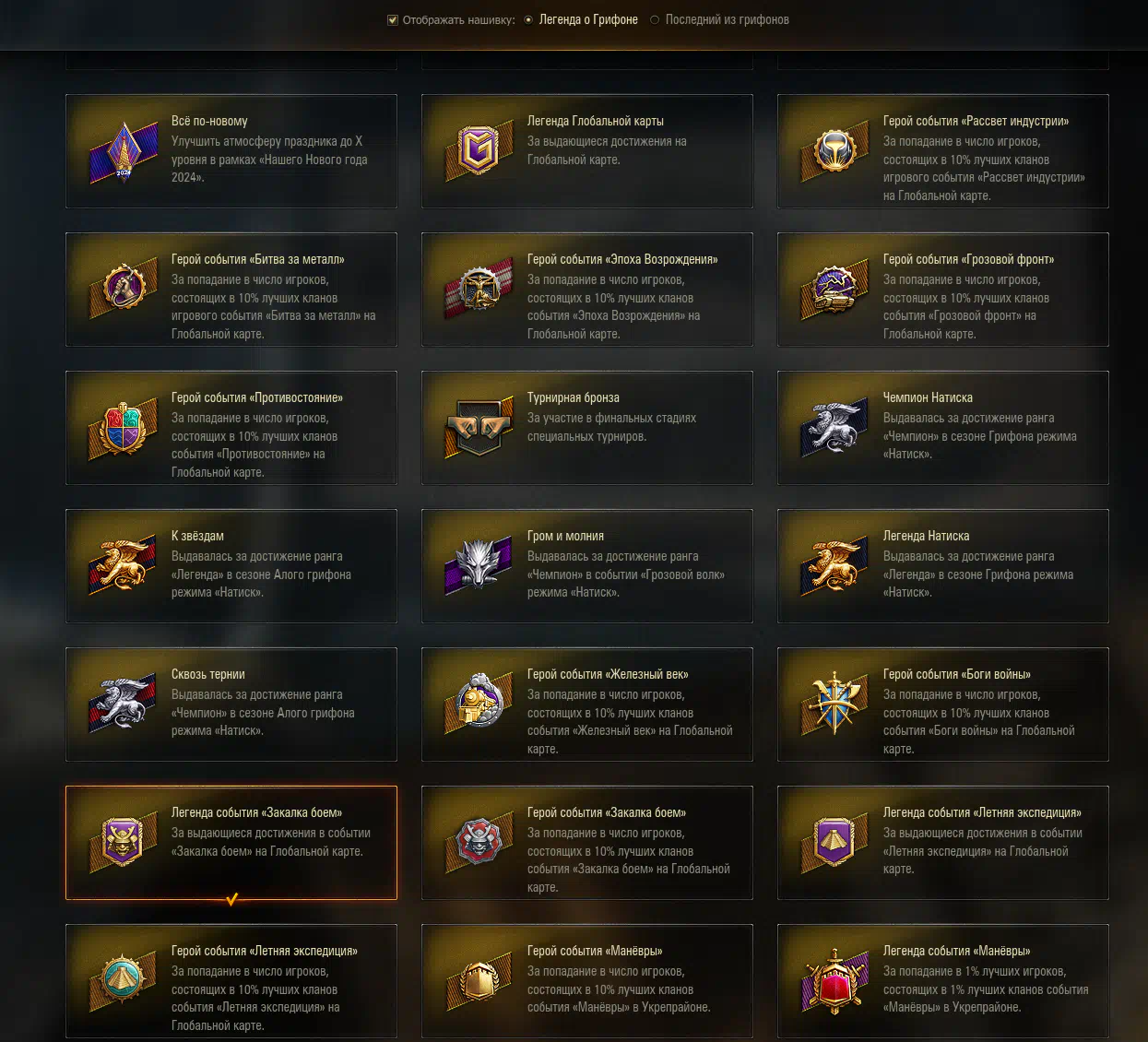Select the «Чемпион Натиска» patch card

pyautogui.click(x=943, y=428)
